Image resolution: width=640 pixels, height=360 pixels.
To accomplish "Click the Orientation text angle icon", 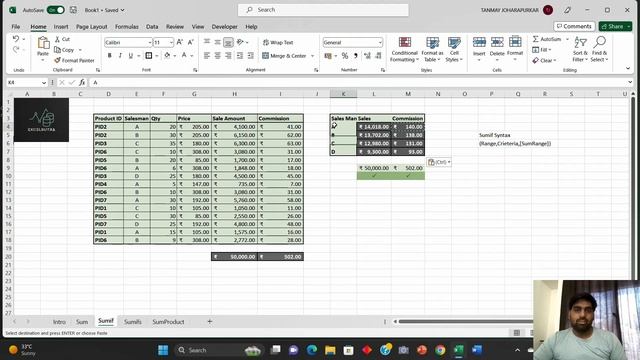I will click(x=240, y=42).
